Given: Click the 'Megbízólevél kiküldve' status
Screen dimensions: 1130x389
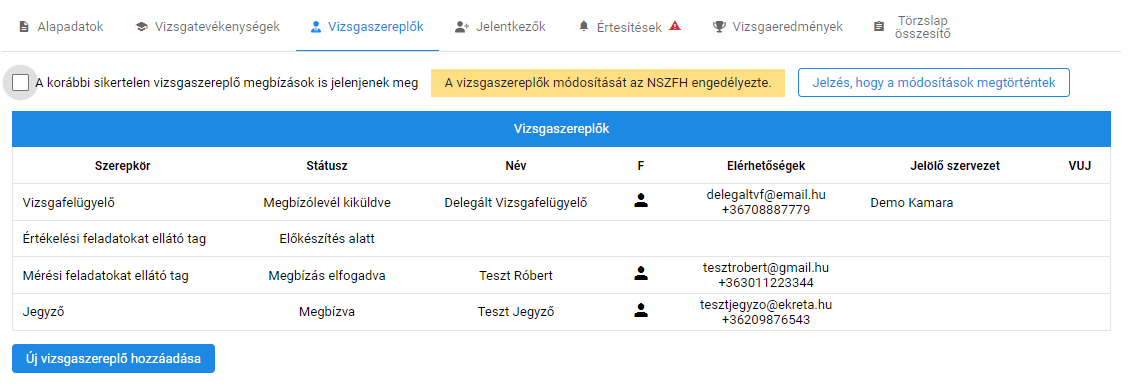Looking at the screenshot, I should point(326,202).
